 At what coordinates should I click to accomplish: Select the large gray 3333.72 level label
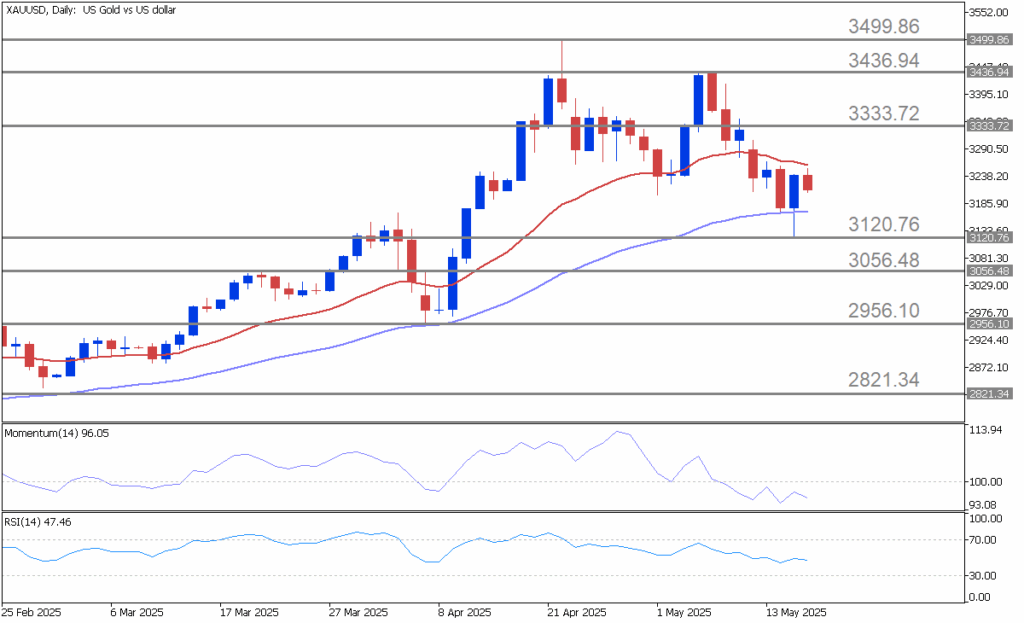point(884,113)
